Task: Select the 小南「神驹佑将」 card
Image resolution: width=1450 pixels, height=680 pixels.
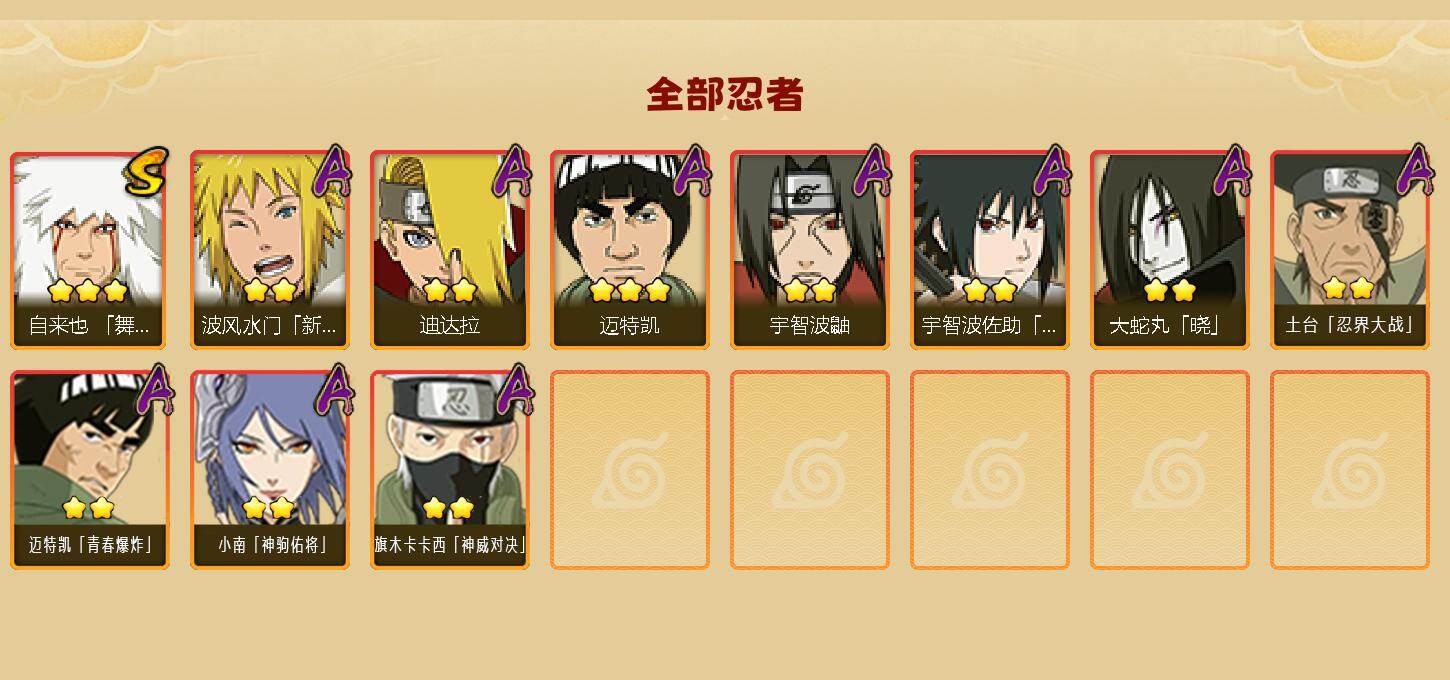Action: (270, 470)
